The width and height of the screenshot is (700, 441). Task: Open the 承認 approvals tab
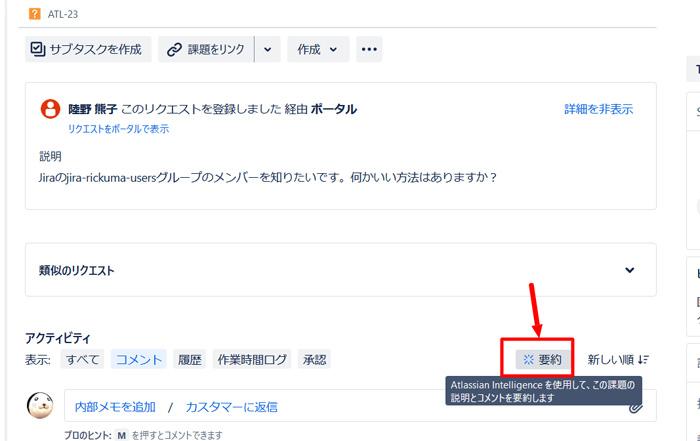click(314, 359)
